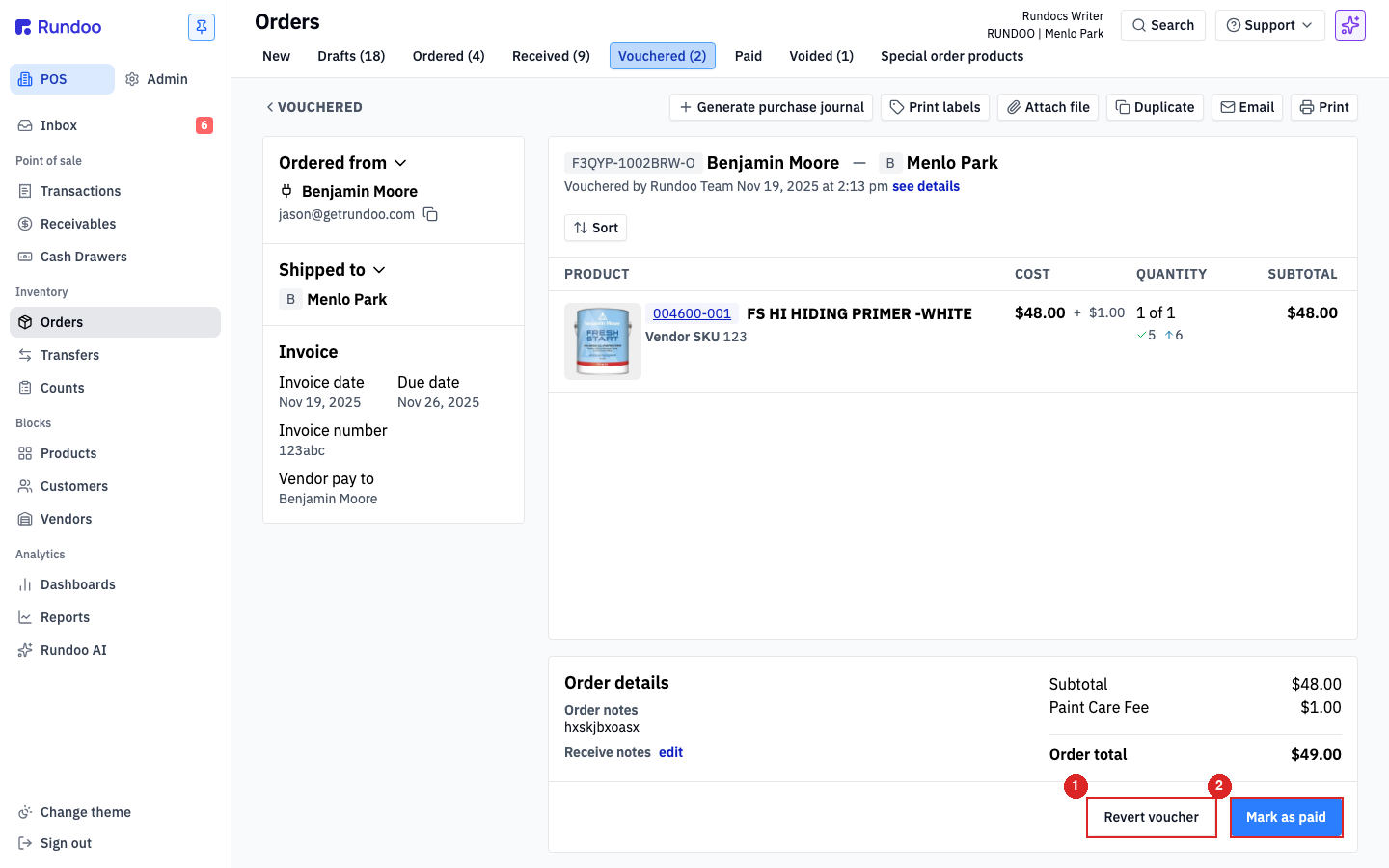Open the Special order products tab
The image size is (1389, 868).
(x=952, y=56)
